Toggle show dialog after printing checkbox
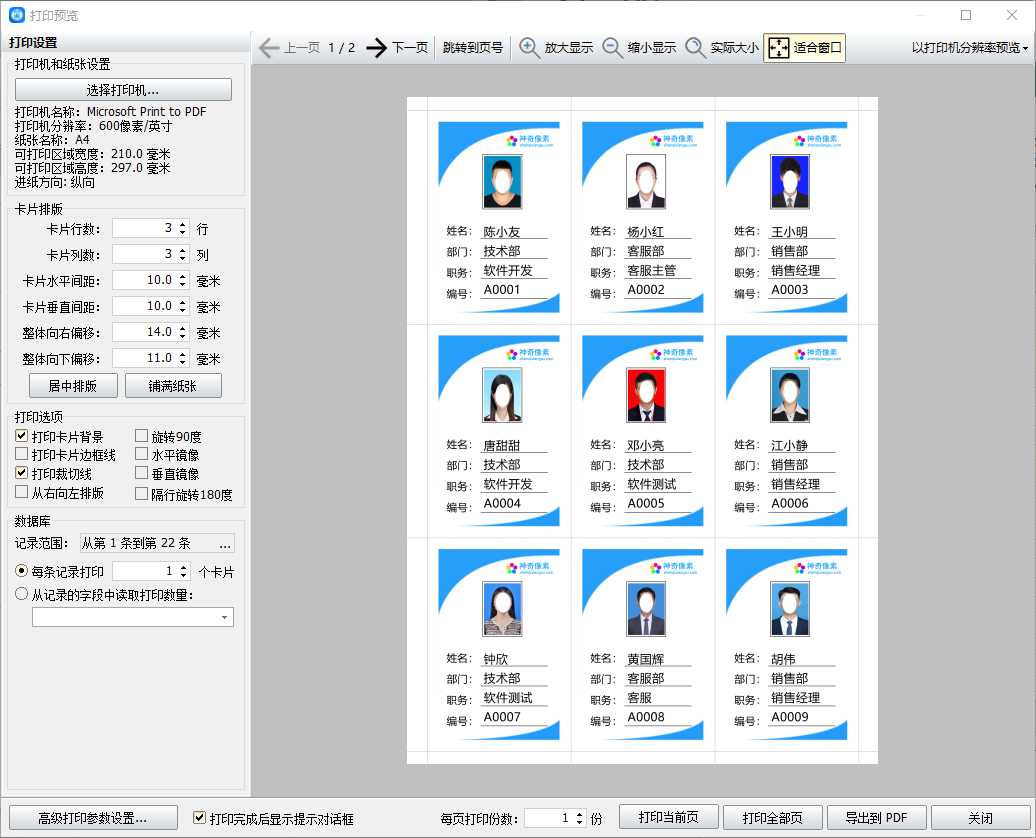1036x838 pixels. (x=199, y=818)
